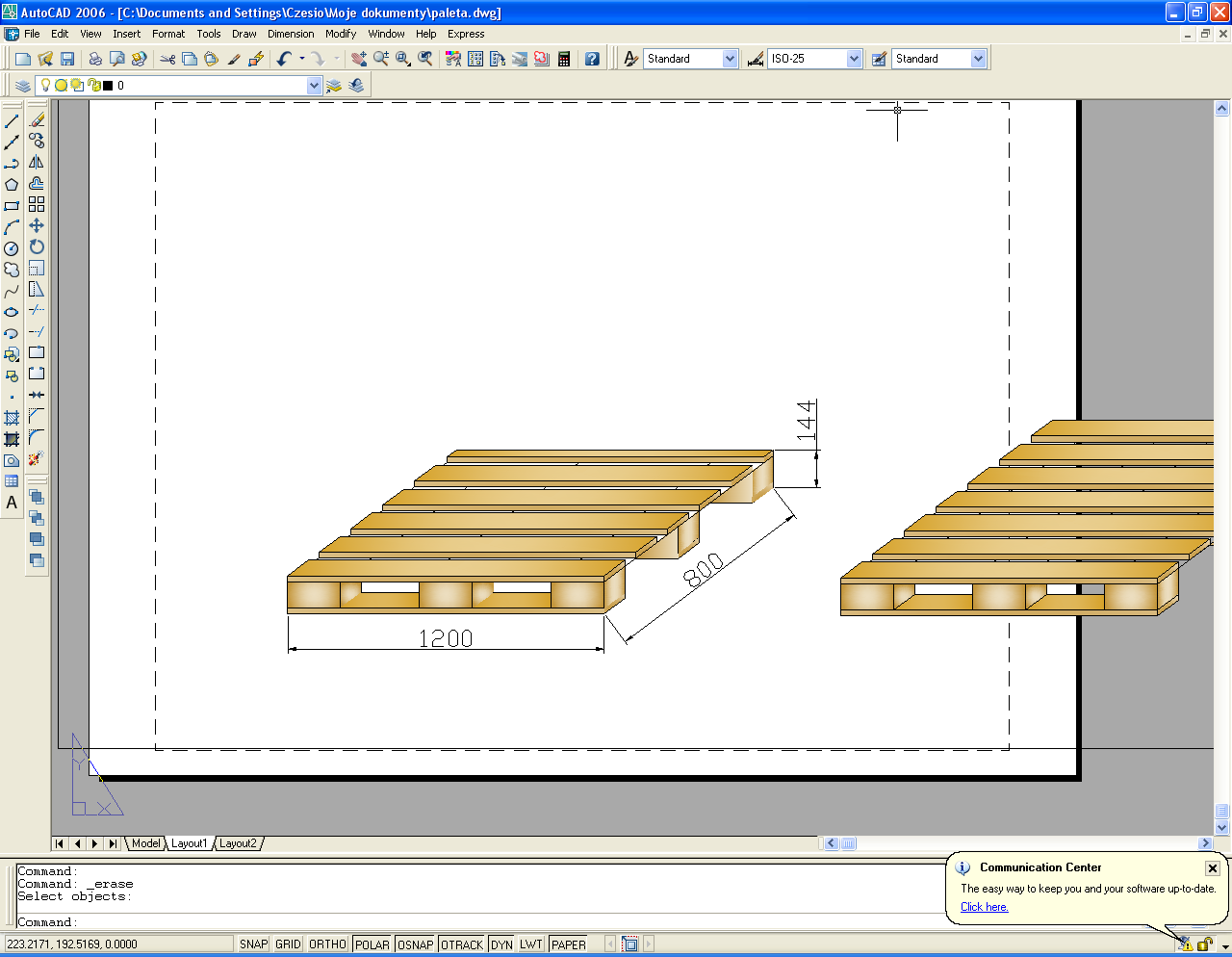Enable GRID display in status bar
The image size is (1232, 957).
[x=288, y=944]
